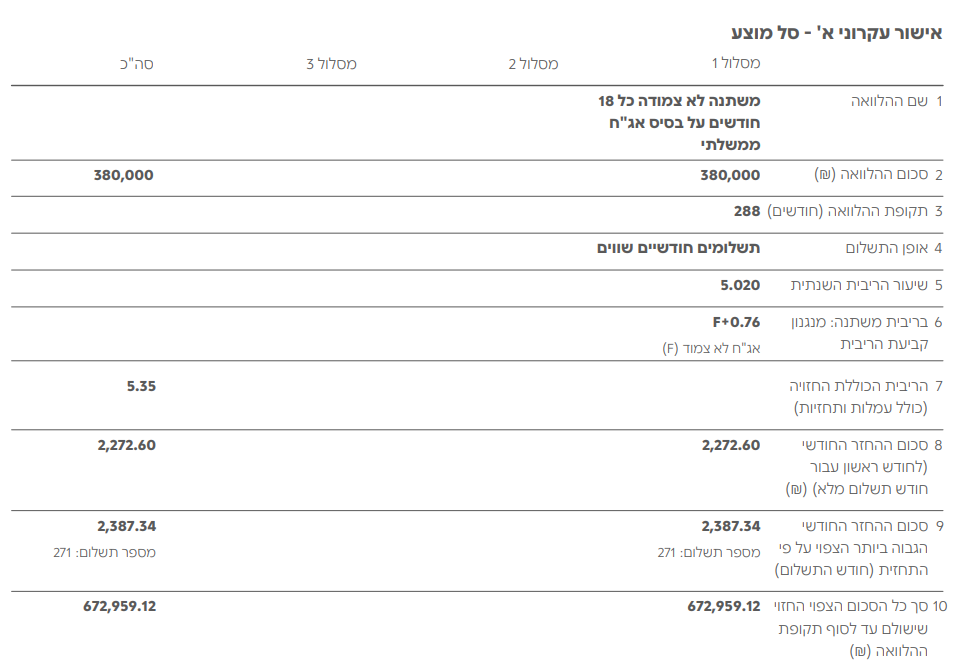Select the 5.35 total projected interest value
The width and height of the screenshot is (965, 662).
[x=141, y=385]
